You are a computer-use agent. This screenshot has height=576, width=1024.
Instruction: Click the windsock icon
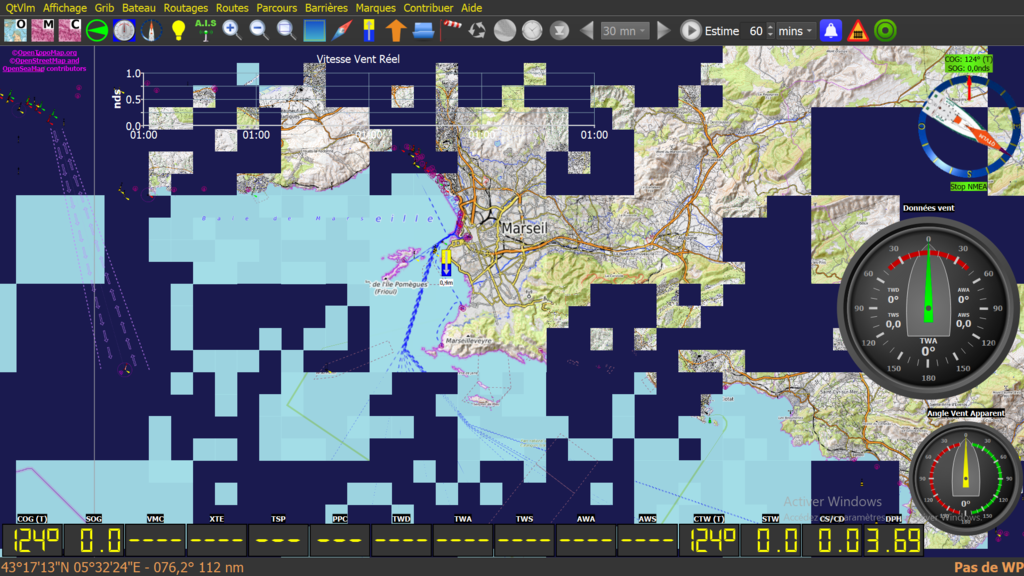tap(451, 31)
